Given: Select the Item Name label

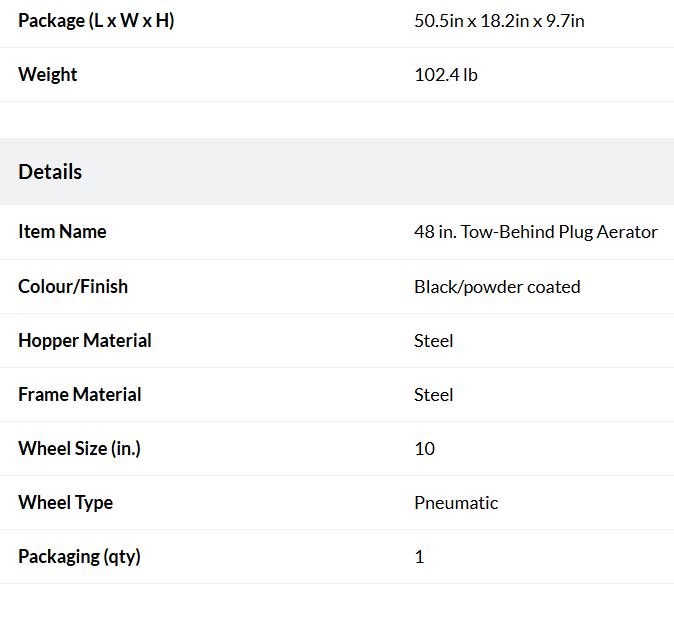Looking at the screenshot, I should pos(62,232).
